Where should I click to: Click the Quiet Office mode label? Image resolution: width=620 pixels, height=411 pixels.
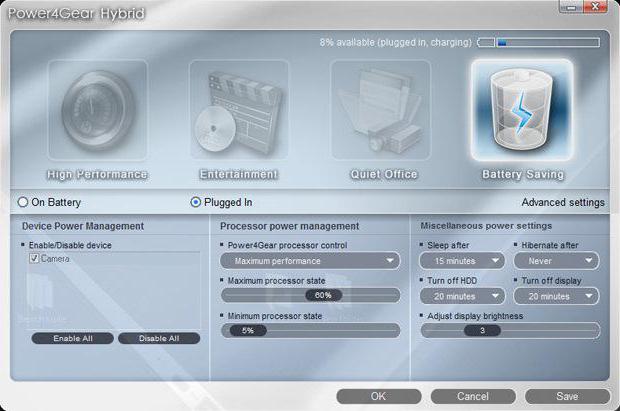point(384,174)
